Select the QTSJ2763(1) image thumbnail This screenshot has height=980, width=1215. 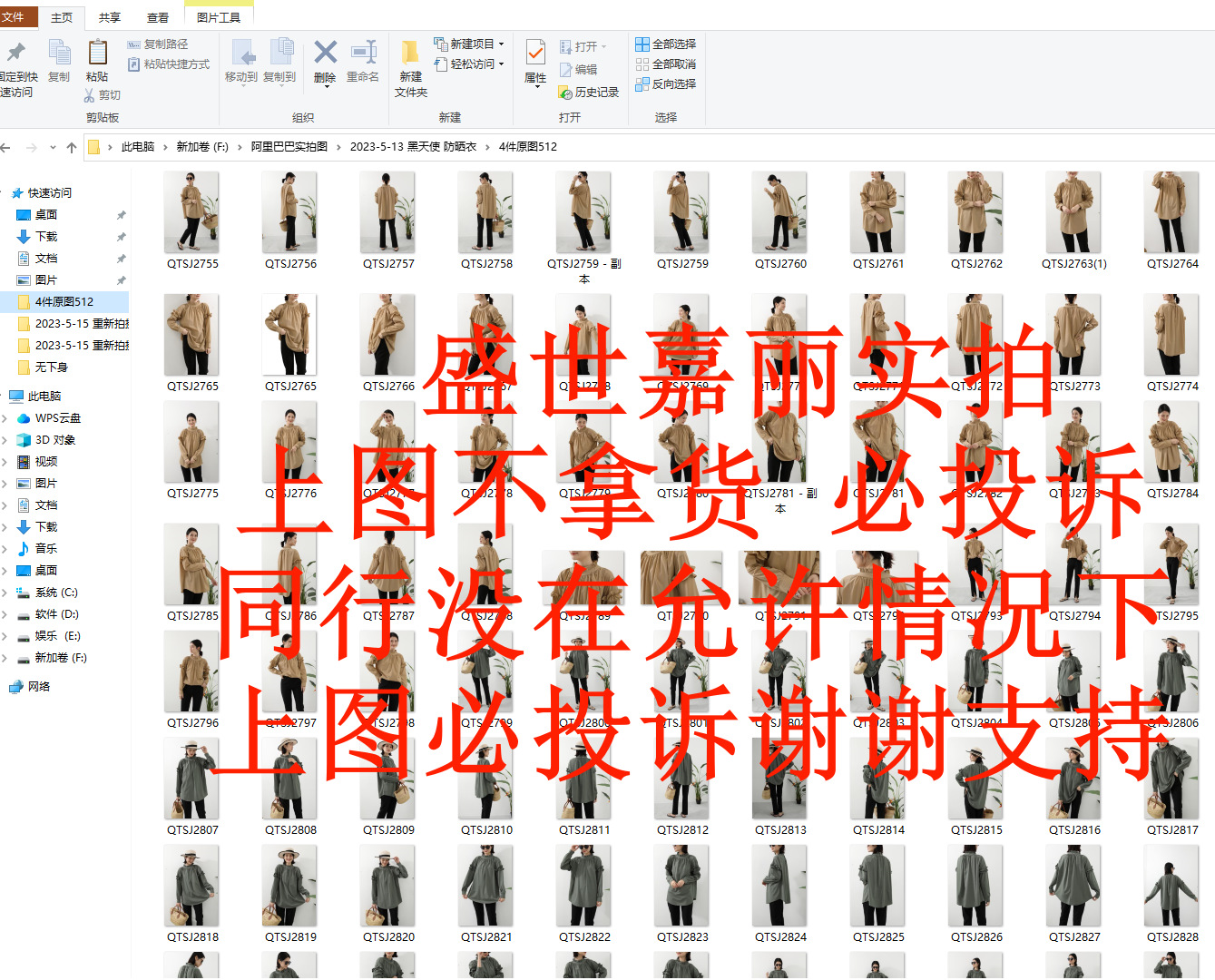pyautogui.click(x=1074, y=212)
